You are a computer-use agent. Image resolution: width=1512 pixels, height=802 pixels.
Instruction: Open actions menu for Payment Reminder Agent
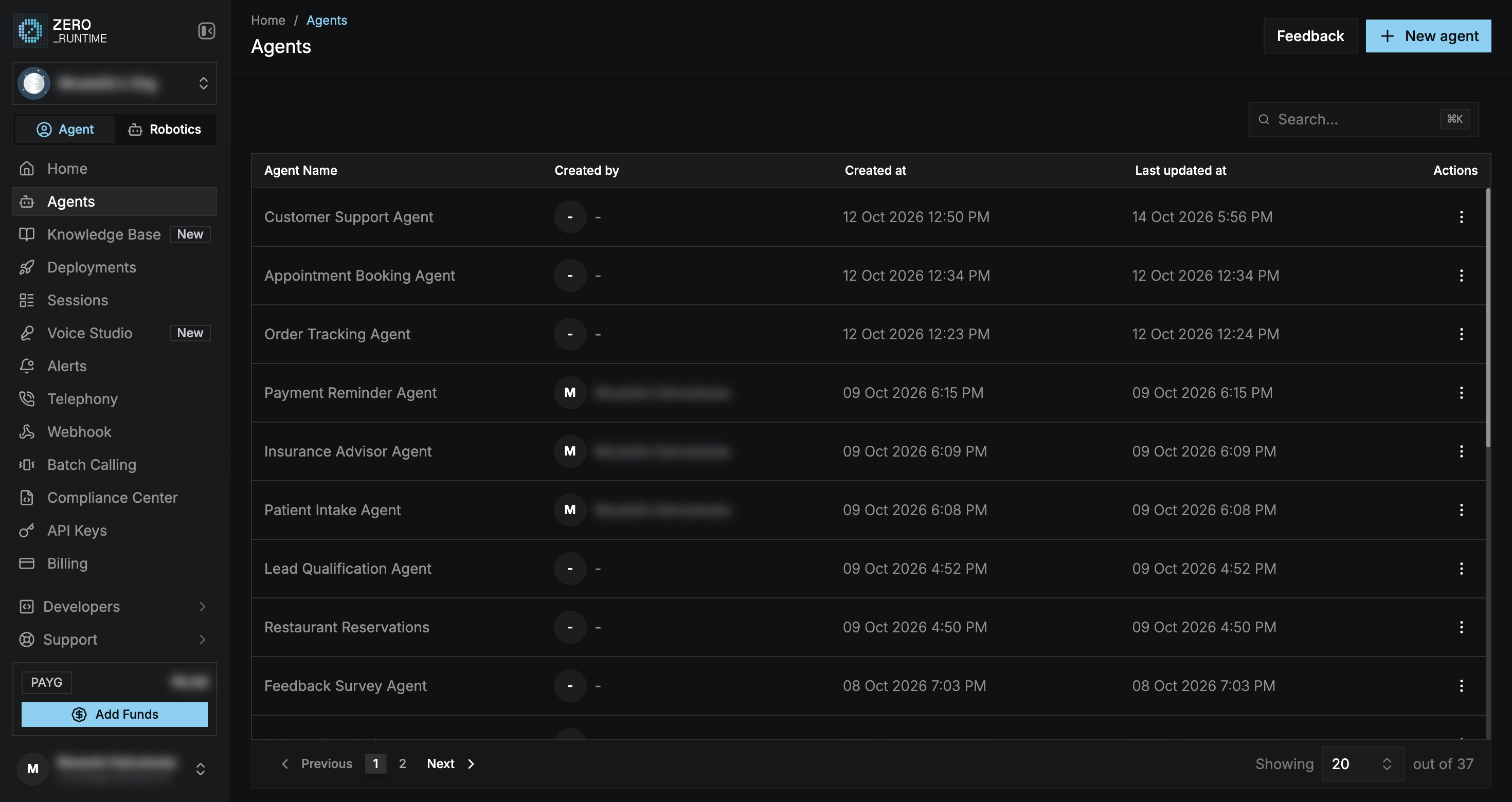(1461, 392)
